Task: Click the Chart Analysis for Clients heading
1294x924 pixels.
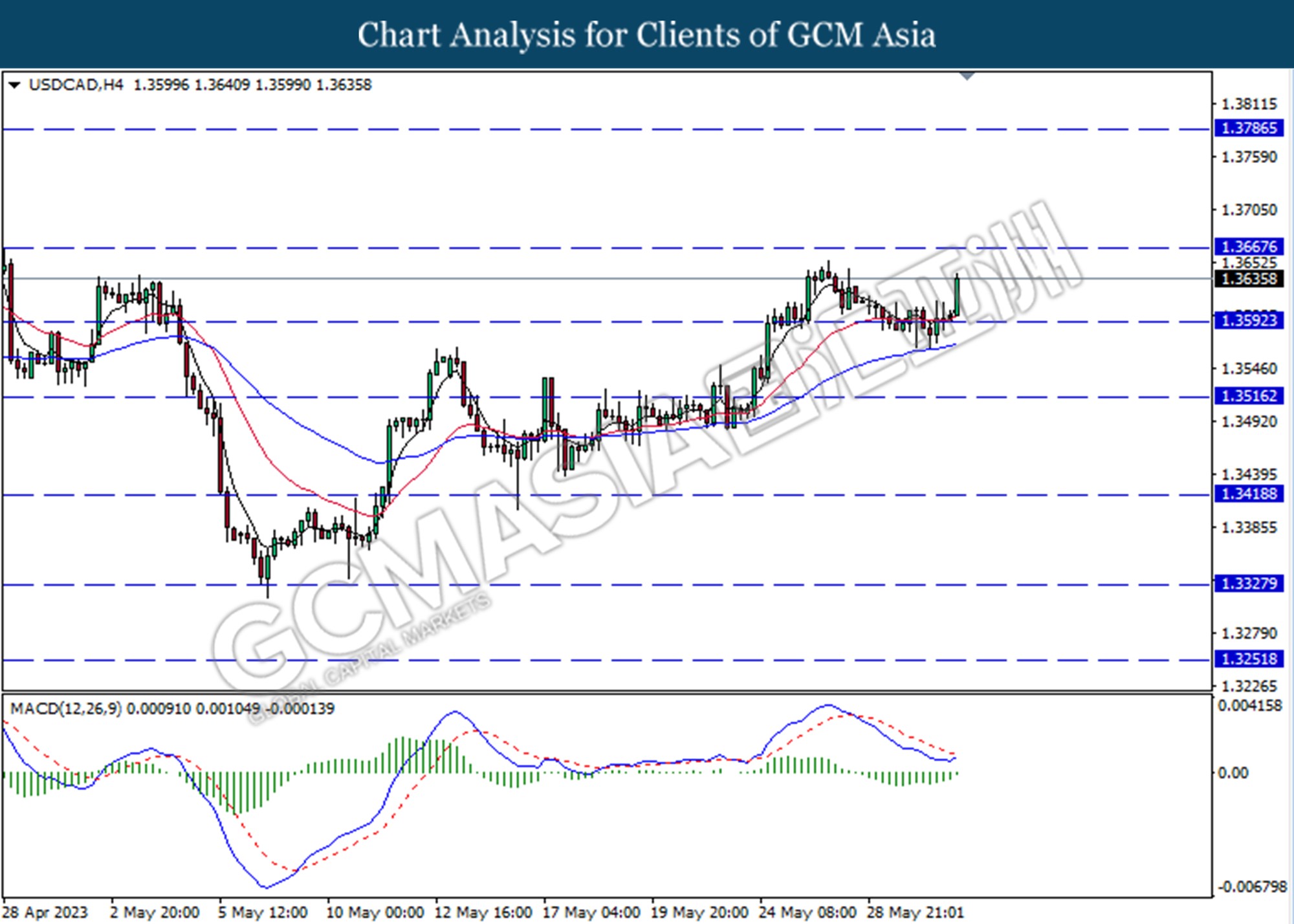Action: pos(647,34)
